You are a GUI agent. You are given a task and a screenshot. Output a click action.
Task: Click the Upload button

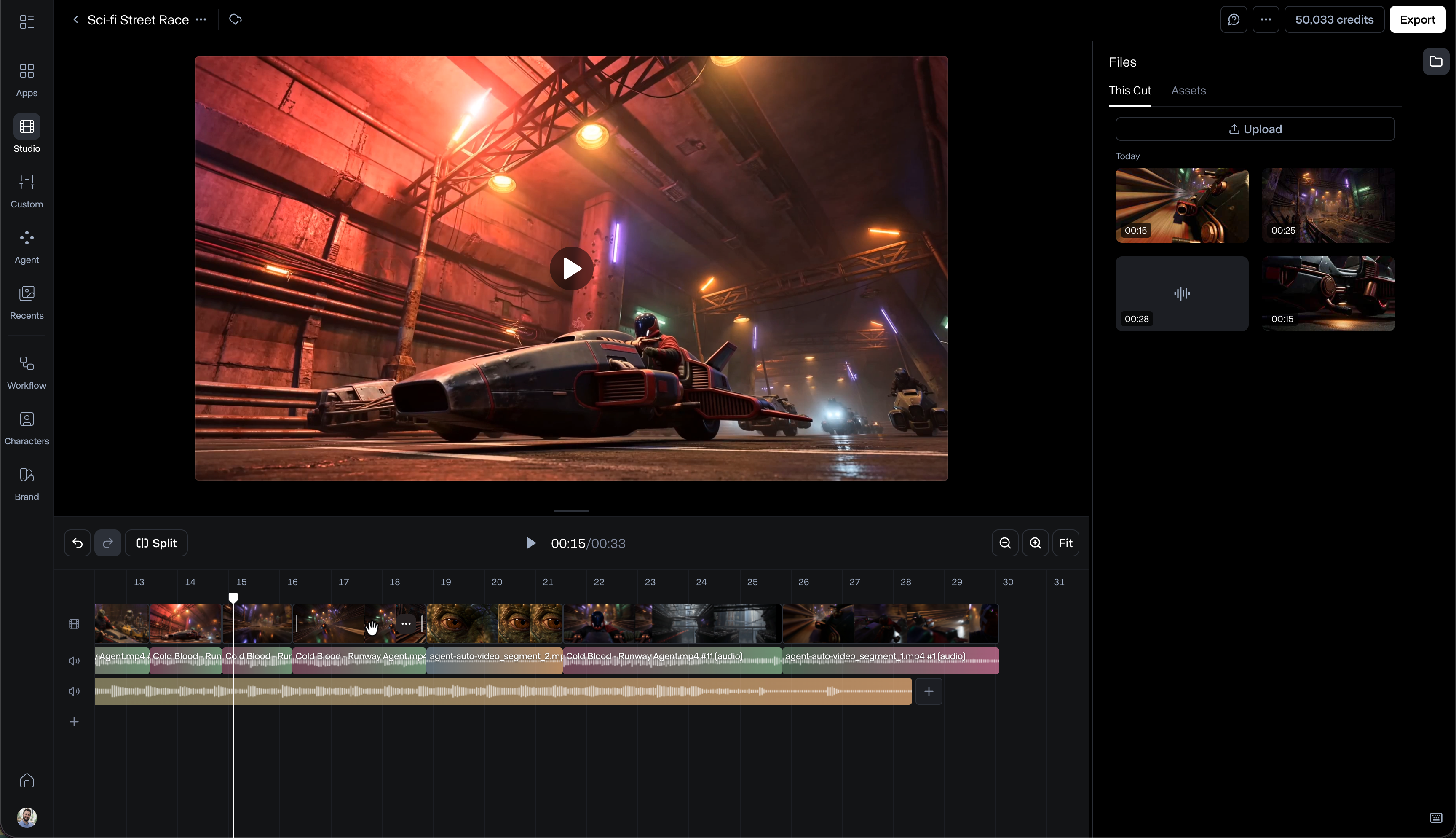click(x=1255, y=129)
